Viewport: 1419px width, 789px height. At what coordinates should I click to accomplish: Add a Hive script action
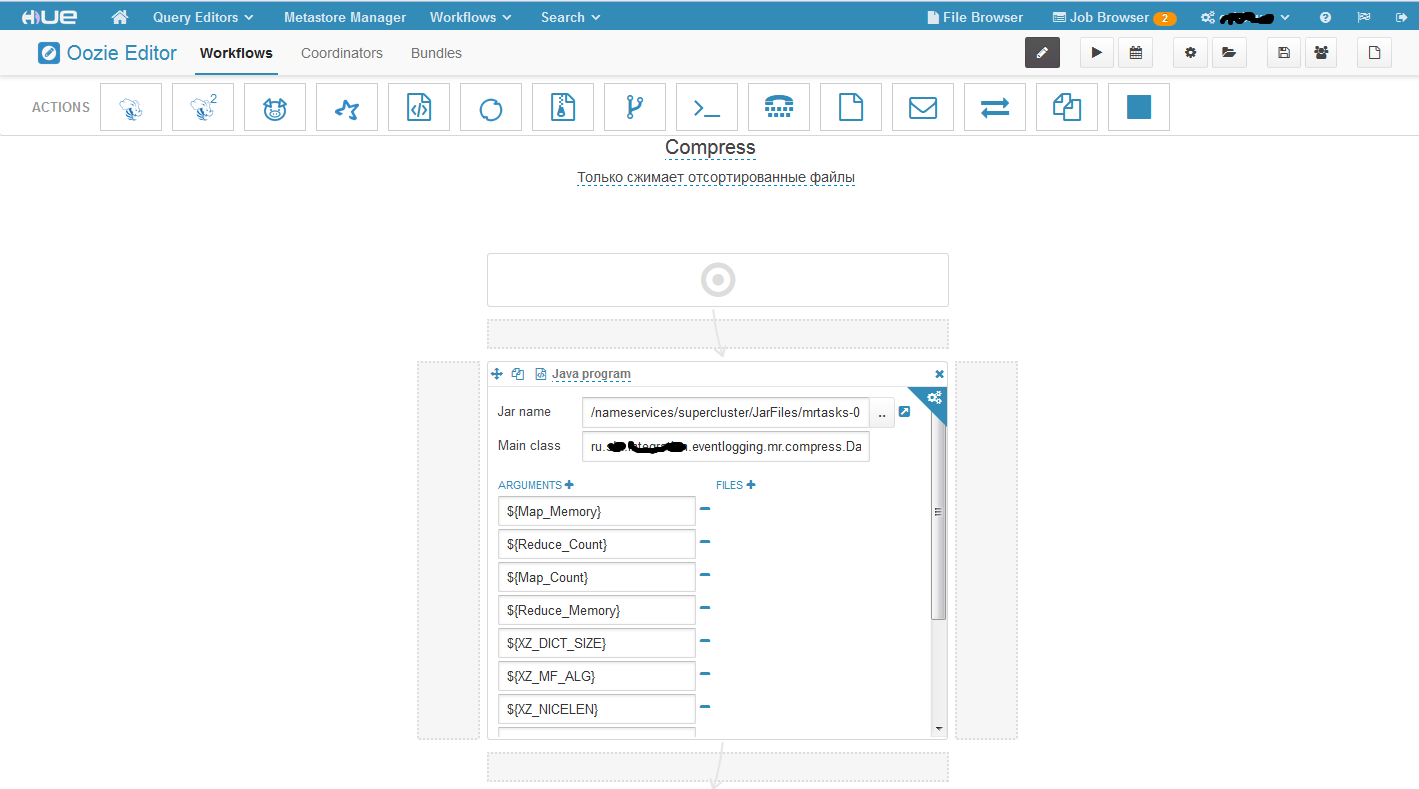click(131, 107)
